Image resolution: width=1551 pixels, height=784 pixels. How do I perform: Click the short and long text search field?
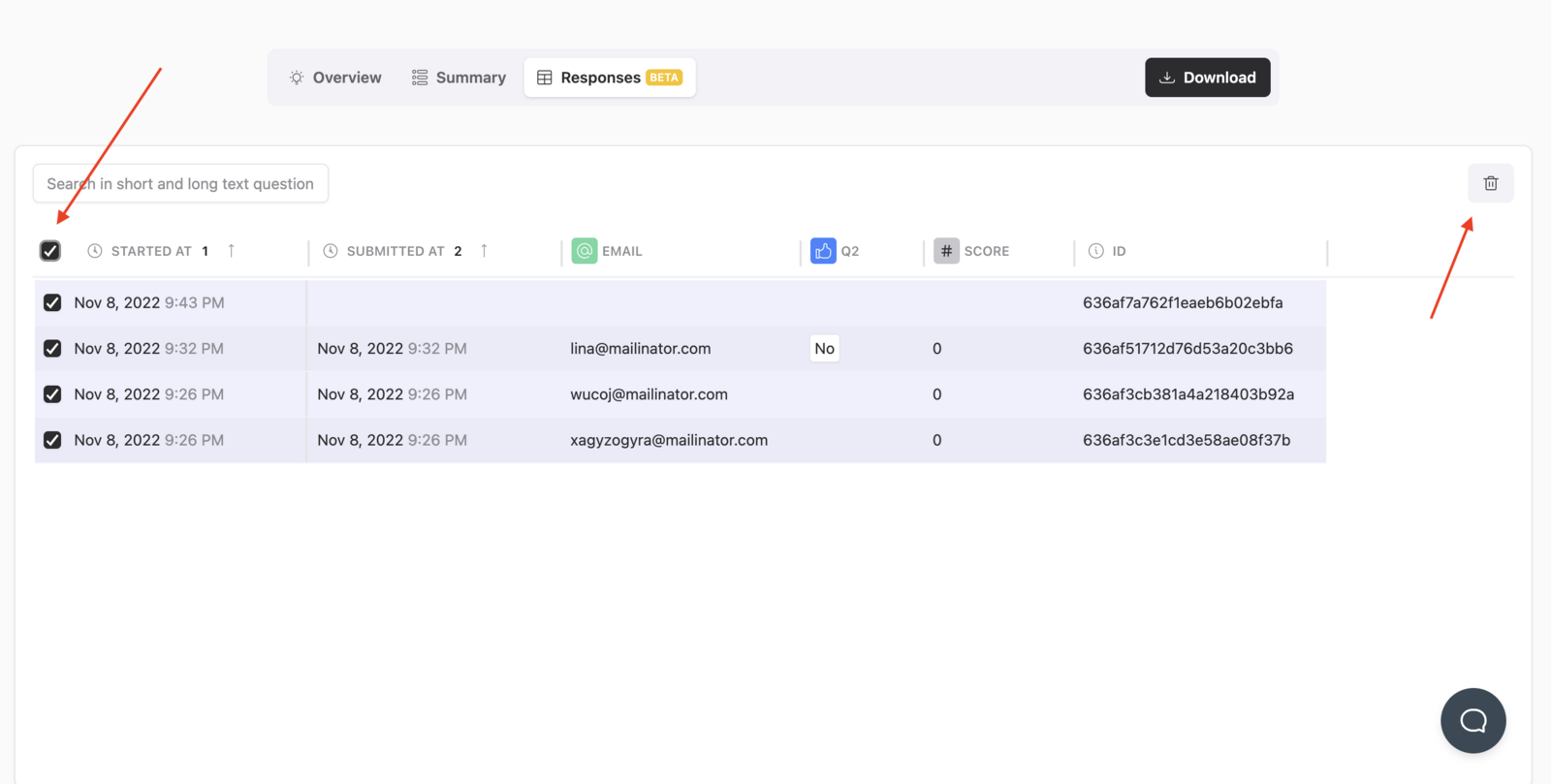point(180,183)
